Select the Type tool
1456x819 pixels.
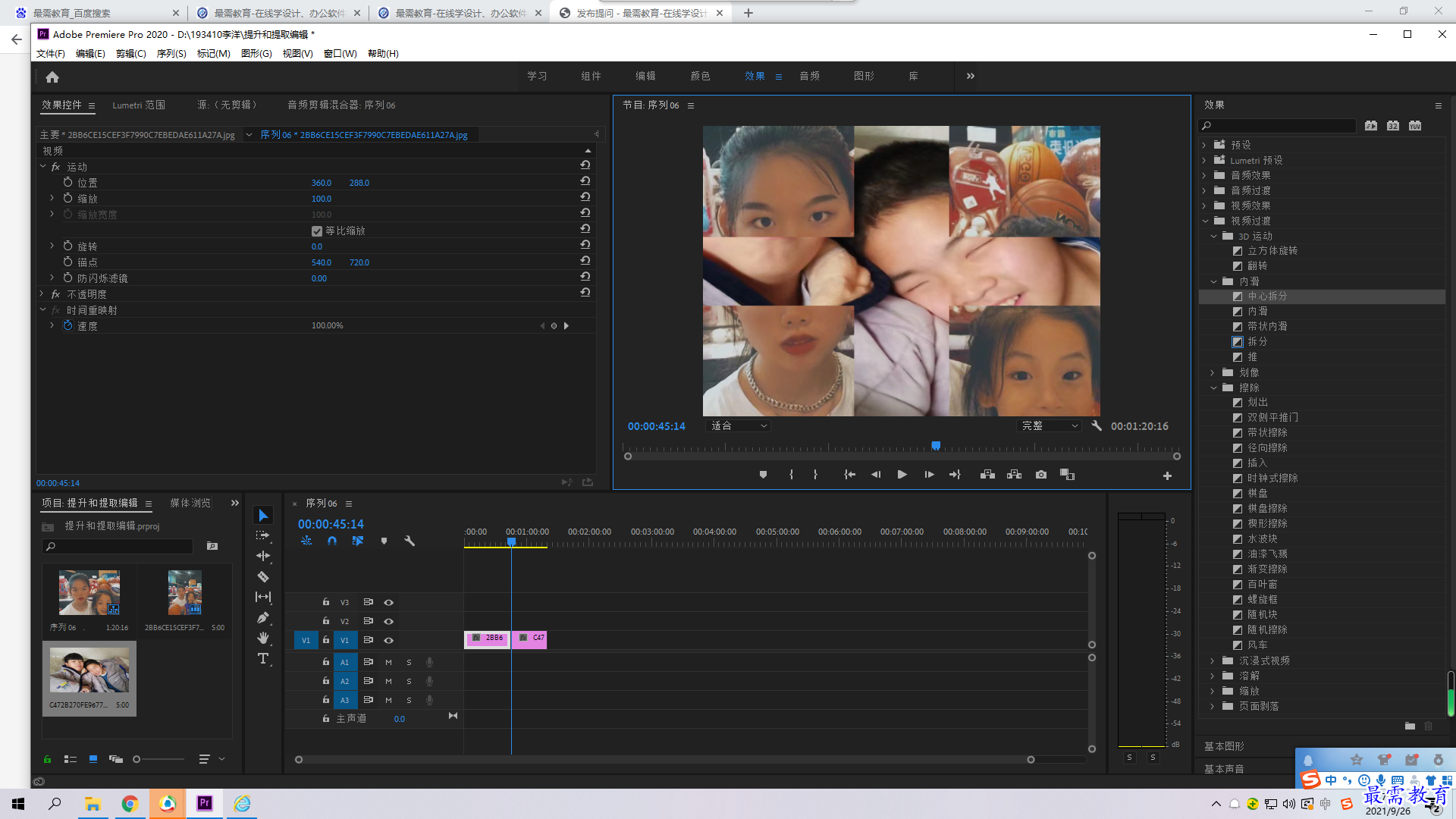click(x=263, y=658)
